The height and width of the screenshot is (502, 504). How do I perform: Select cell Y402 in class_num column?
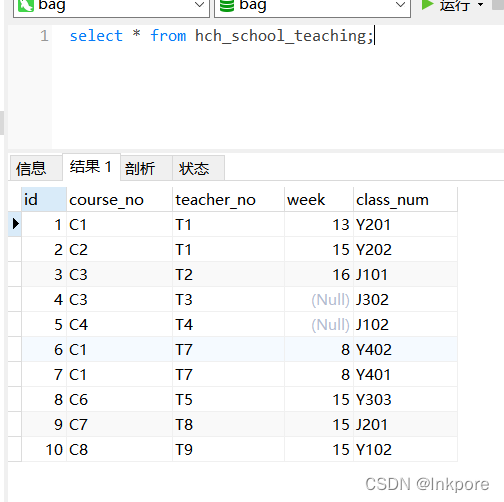tap(405, 349)
